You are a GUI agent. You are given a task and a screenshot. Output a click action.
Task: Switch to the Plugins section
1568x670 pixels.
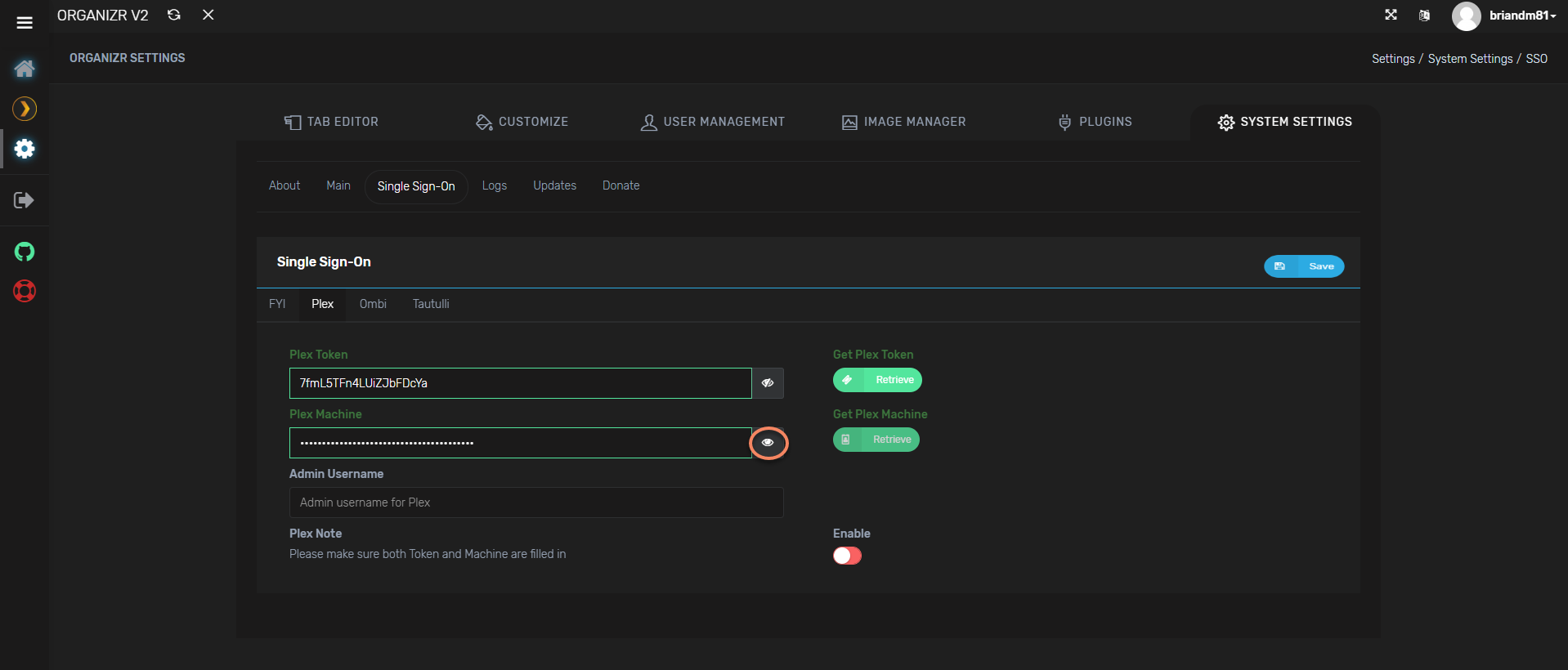coord(1095,122)
